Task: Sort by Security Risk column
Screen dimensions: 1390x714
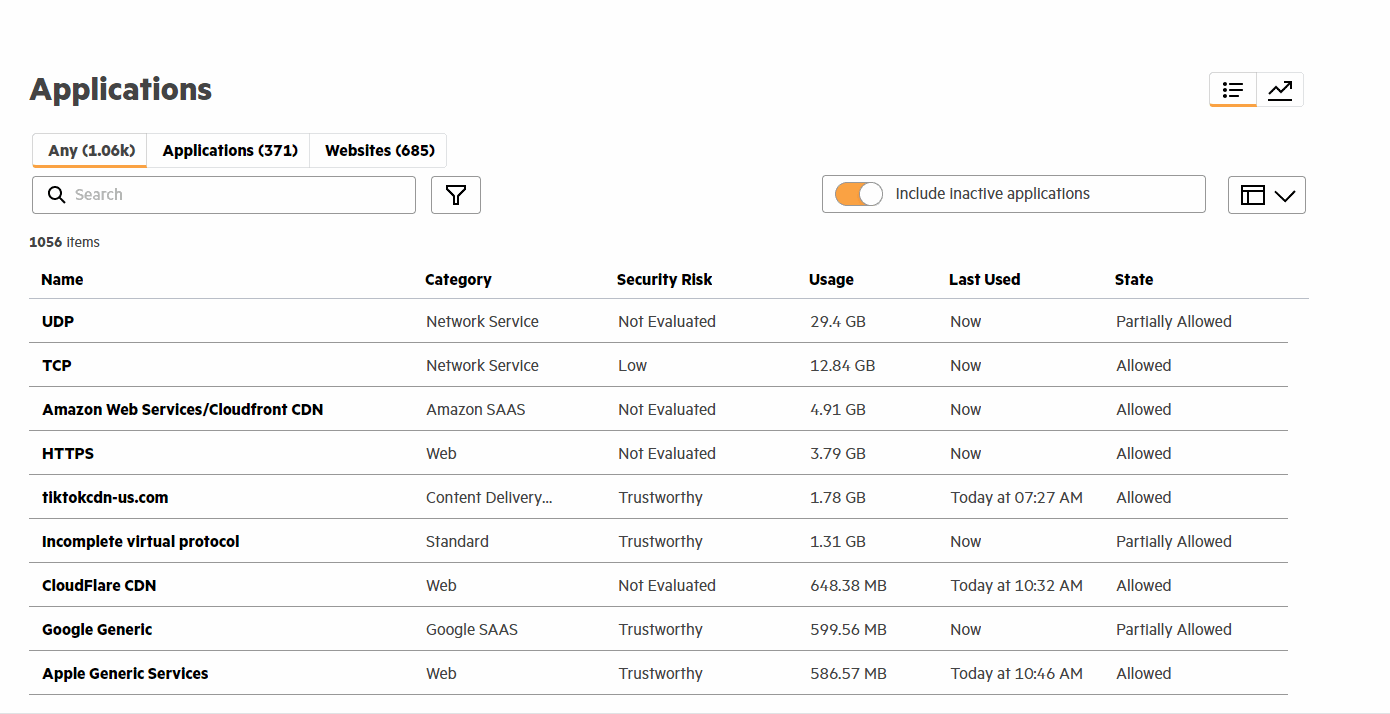Action: tap(664, 280)
